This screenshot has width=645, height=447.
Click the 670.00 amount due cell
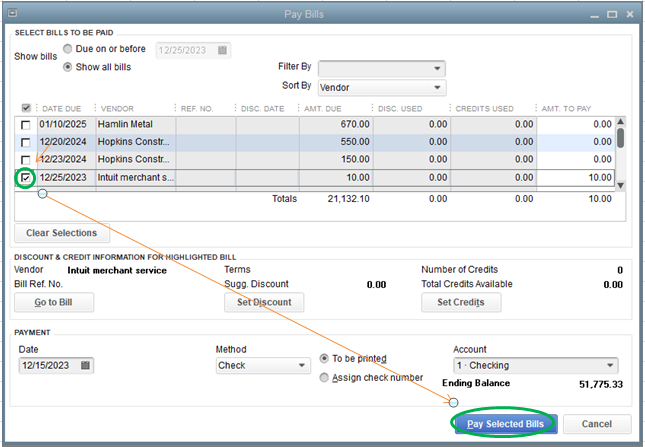coord(336,124)
